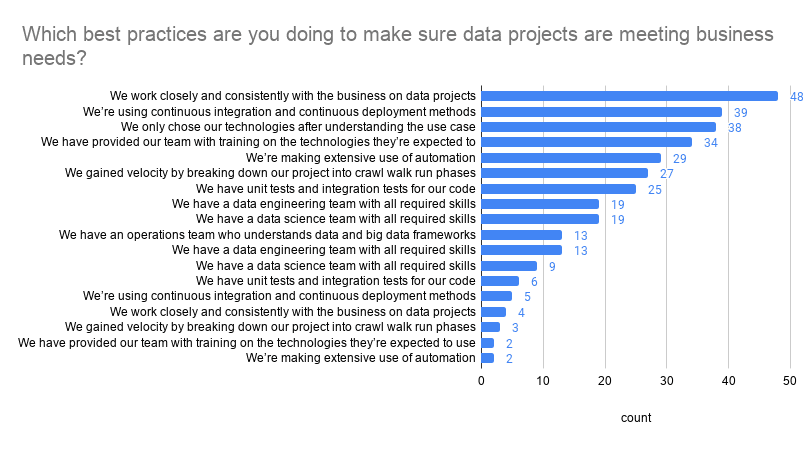Click the bar with data label 34

click(x=587, y=142)
